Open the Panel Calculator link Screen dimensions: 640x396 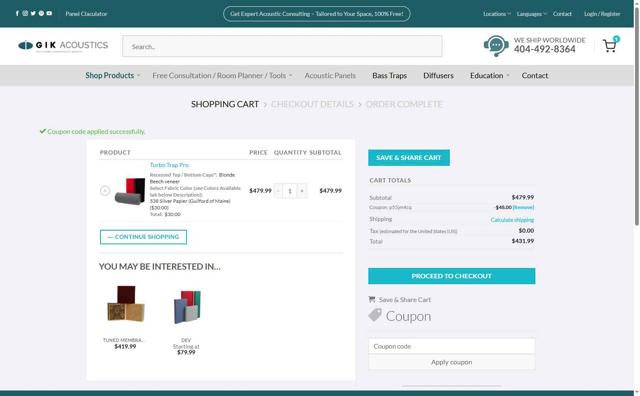(86, 14)
